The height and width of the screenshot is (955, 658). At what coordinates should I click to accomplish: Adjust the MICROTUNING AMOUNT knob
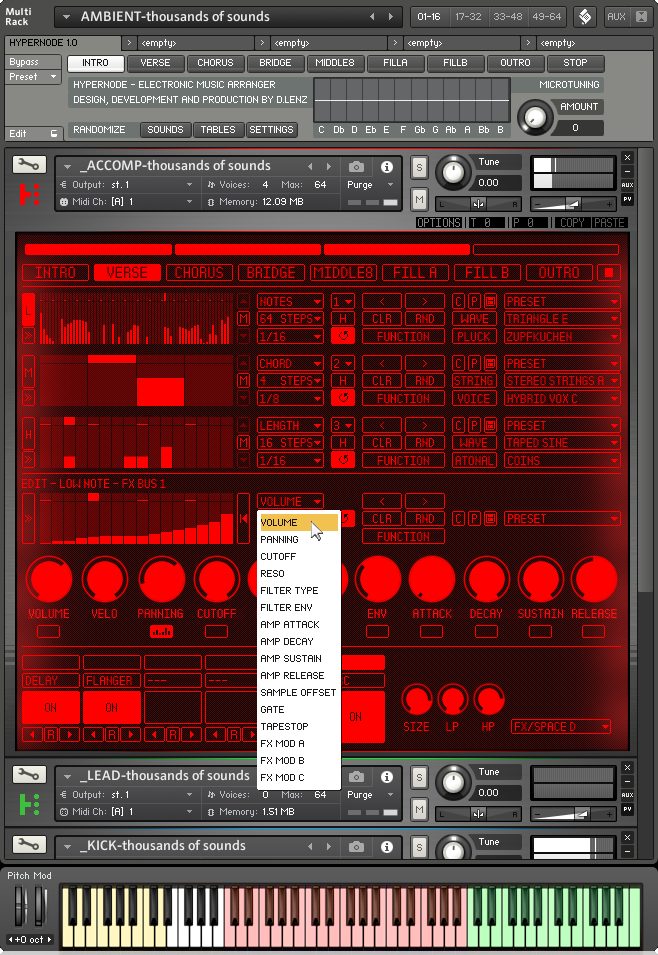click(x=534, y=116)
